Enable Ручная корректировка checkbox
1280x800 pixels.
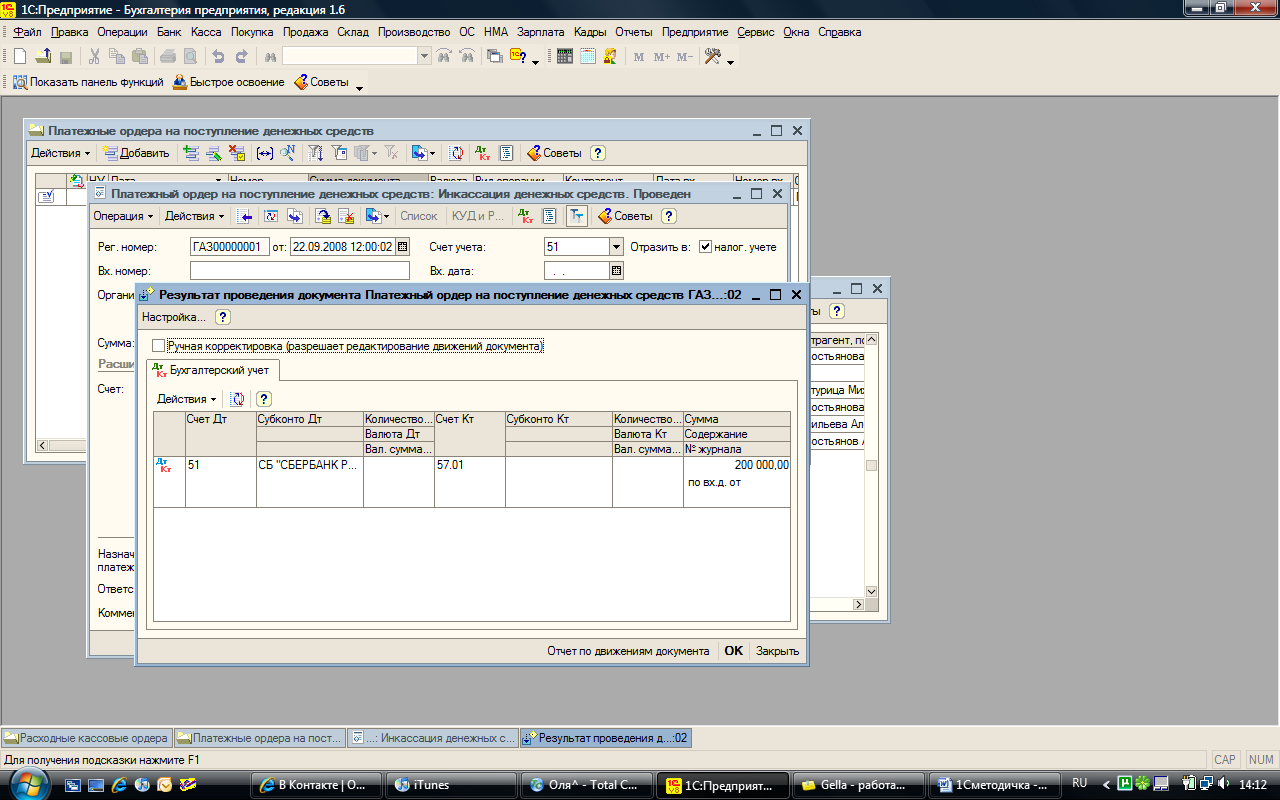coord(159,346)
